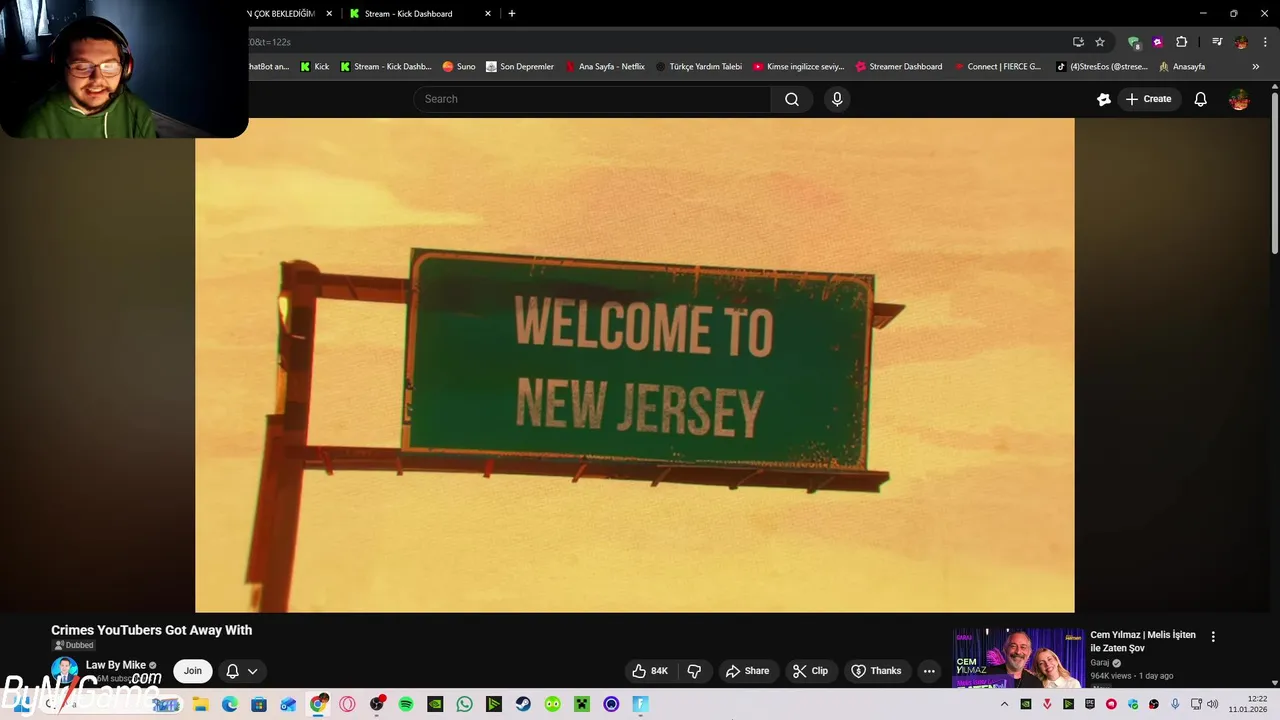
Task: Open the Minecraft creeper icon in taskbar
Action: 582,704
